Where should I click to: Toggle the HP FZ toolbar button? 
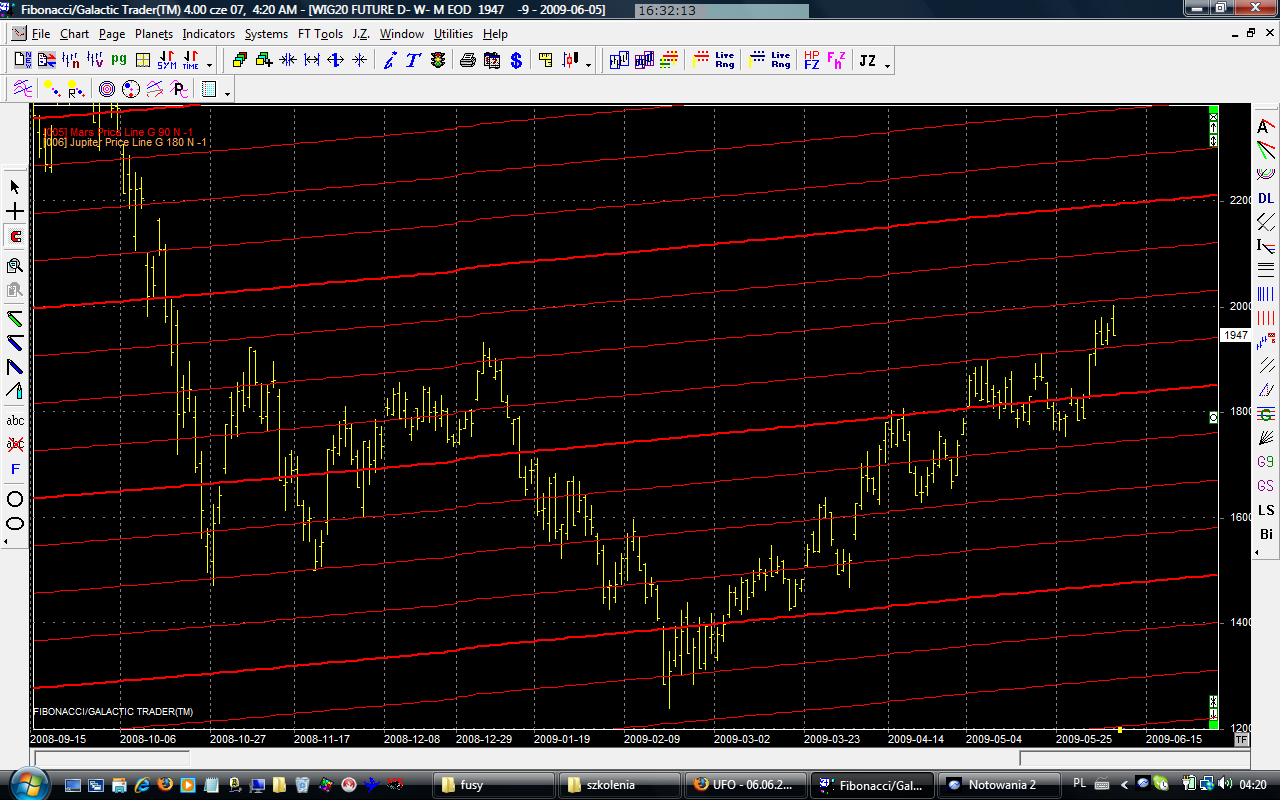click(811, 60)
